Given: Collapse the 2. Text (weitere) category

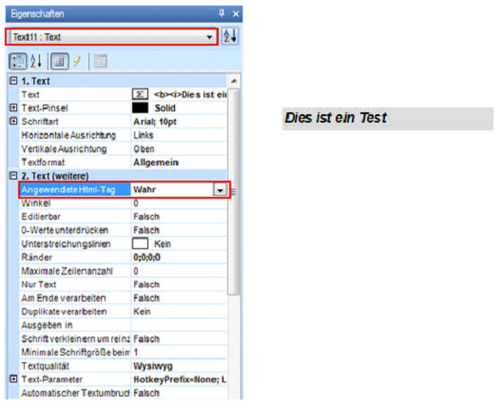Looking at the screenshot, I should [13, 176].
